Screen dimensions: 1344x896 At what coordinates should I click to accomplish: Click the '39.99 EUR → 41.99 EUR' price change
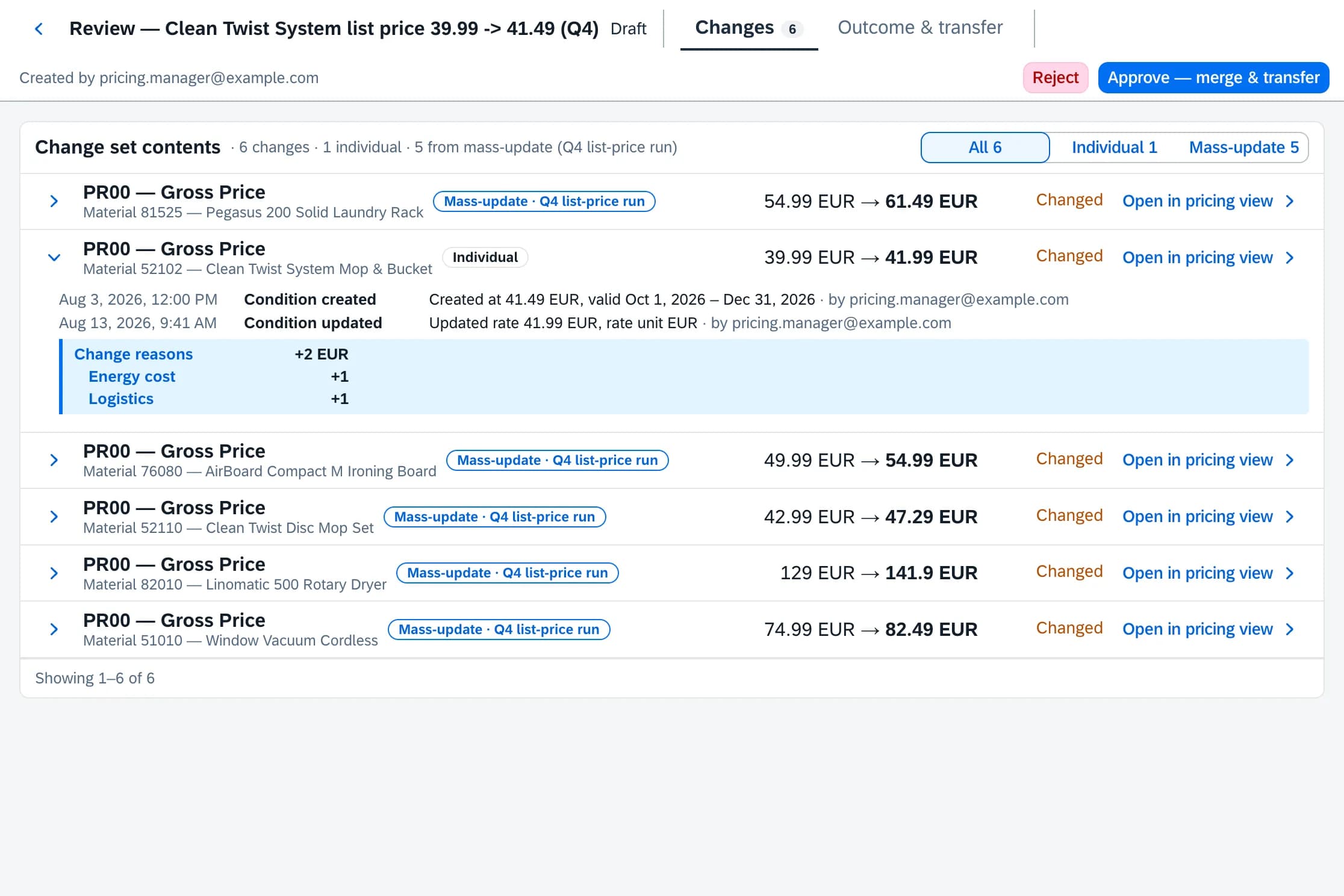[x=871, y=258]
